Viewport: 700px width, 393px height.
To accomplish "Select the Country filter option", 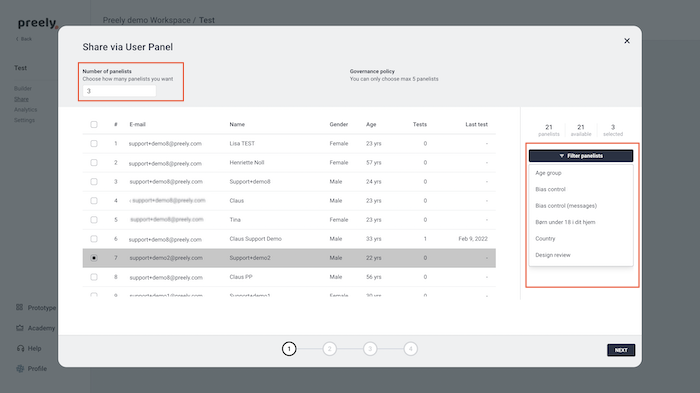I will click(545, 238).
